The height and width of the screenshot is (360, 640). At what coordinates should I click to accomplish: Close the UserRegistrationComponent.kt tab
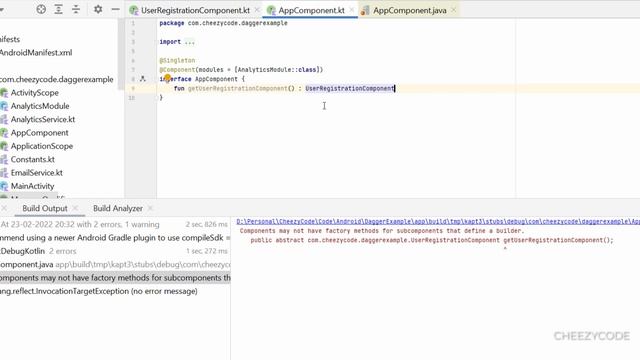point(257,10)
